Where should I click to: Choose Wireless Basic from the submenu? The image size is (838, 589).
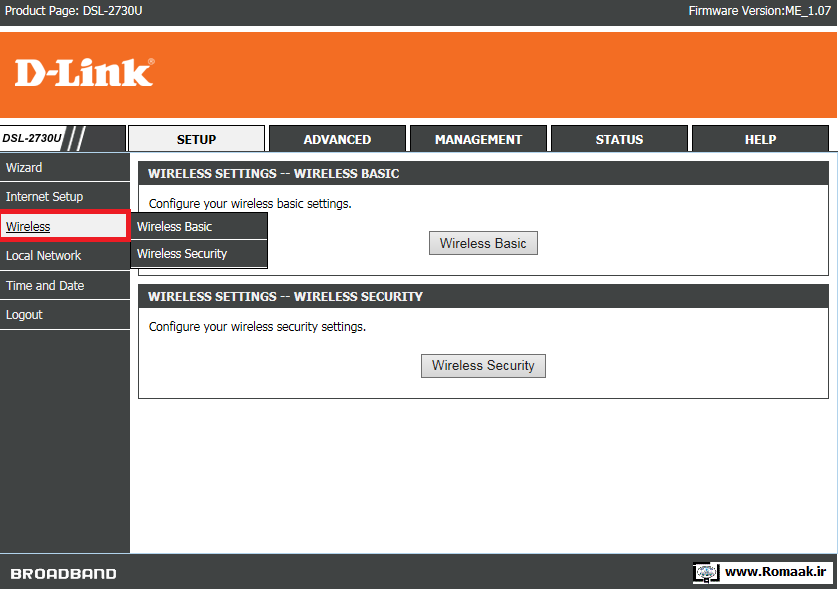pyautogui.click(x=199, y=226)
